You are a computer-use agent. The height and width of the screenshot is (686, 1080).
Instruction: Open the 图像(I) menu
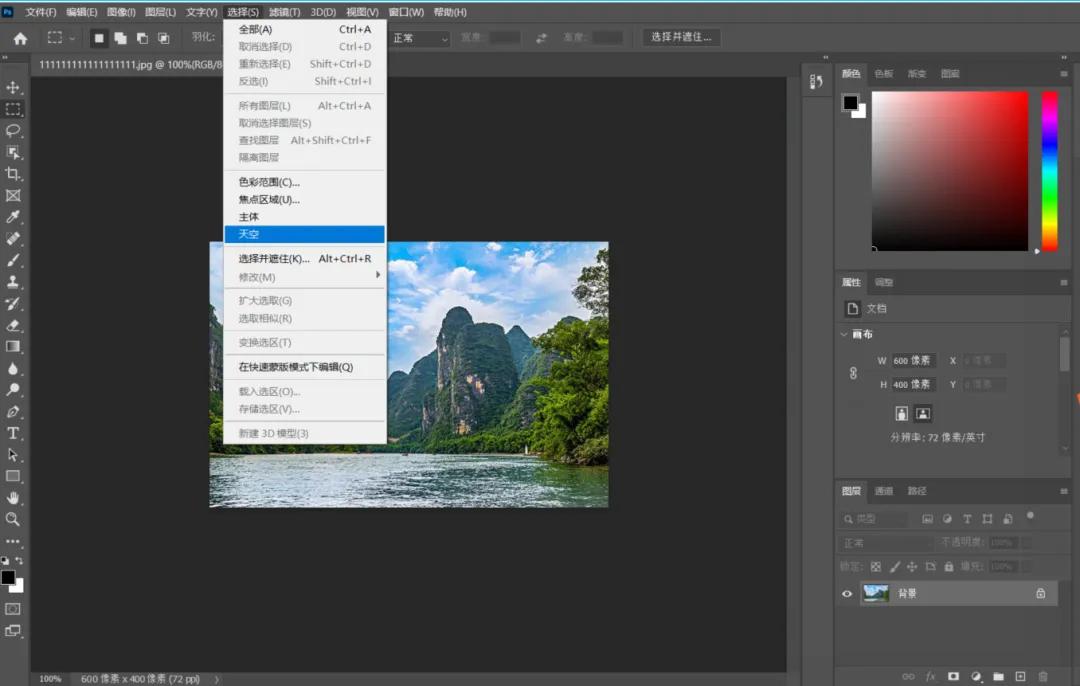pyautogui.click(x=121, y=12)
